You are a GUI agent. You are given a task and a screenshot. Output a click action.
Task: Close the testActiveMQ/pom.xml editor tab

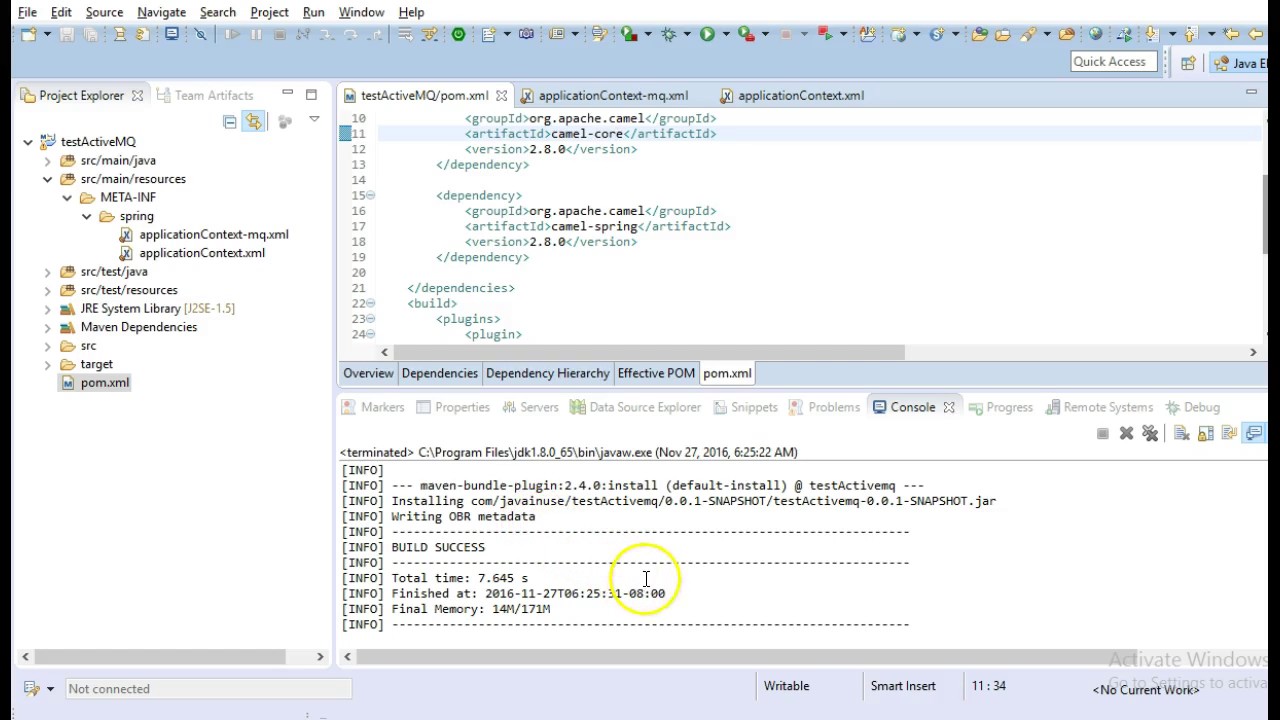click(x=501, y=96)
